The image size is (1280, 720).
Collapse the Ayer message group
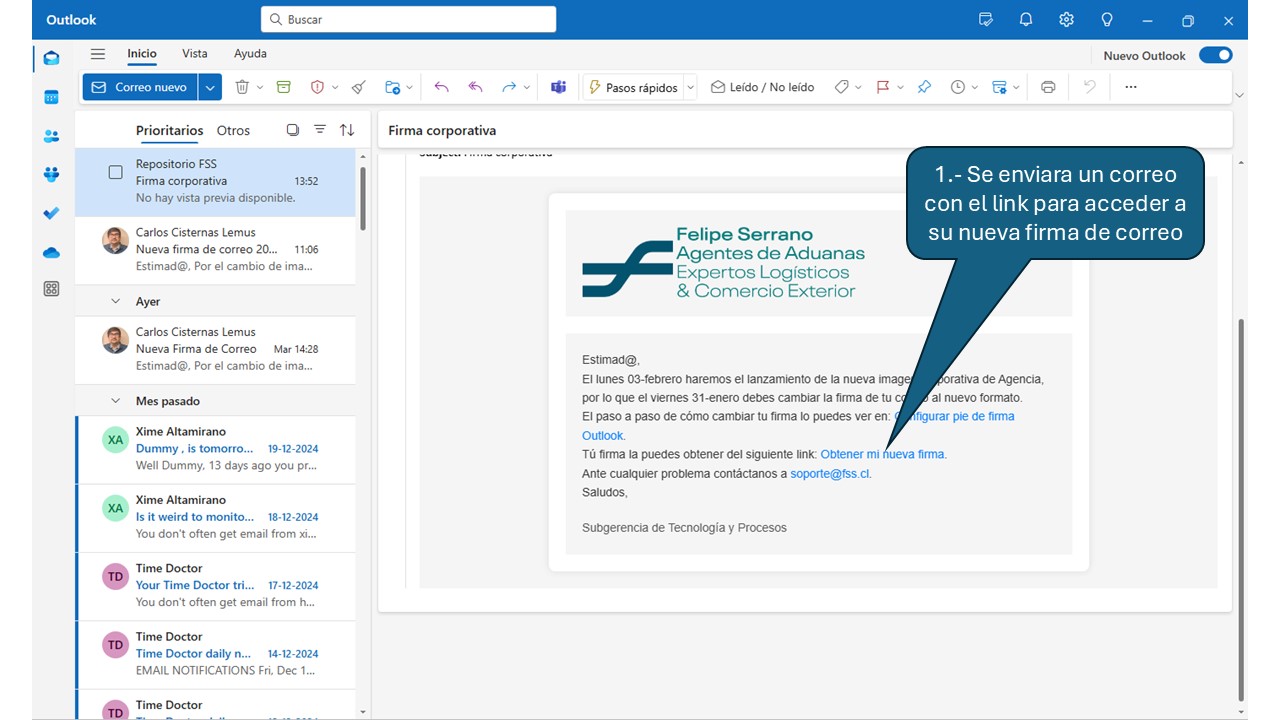pos(115,301)
